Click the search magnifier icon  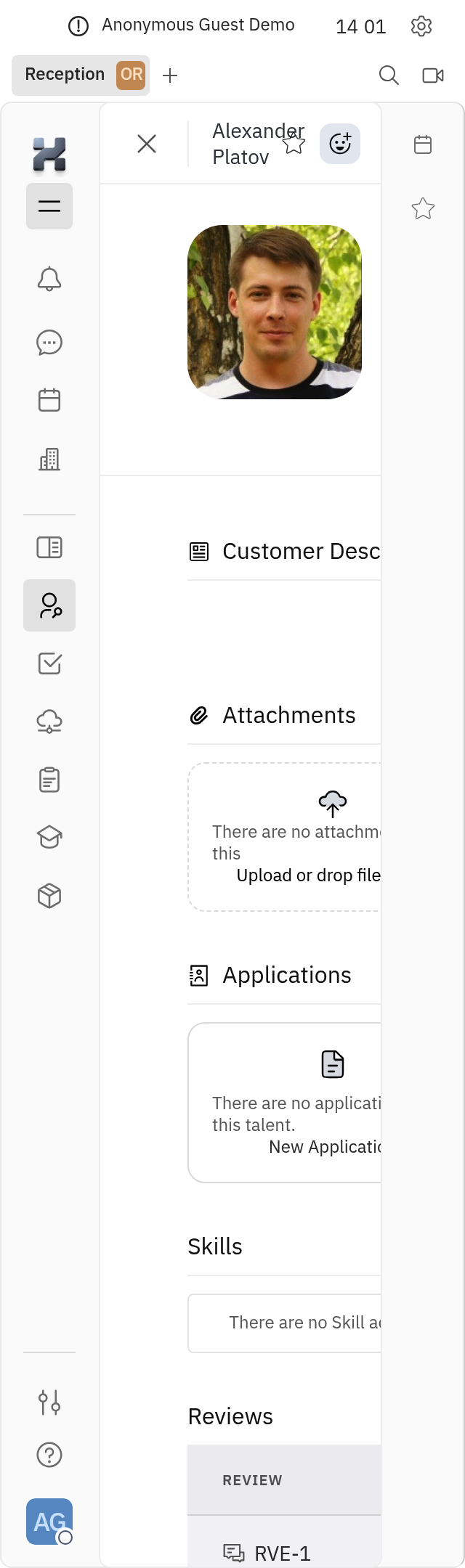[389, 75]
